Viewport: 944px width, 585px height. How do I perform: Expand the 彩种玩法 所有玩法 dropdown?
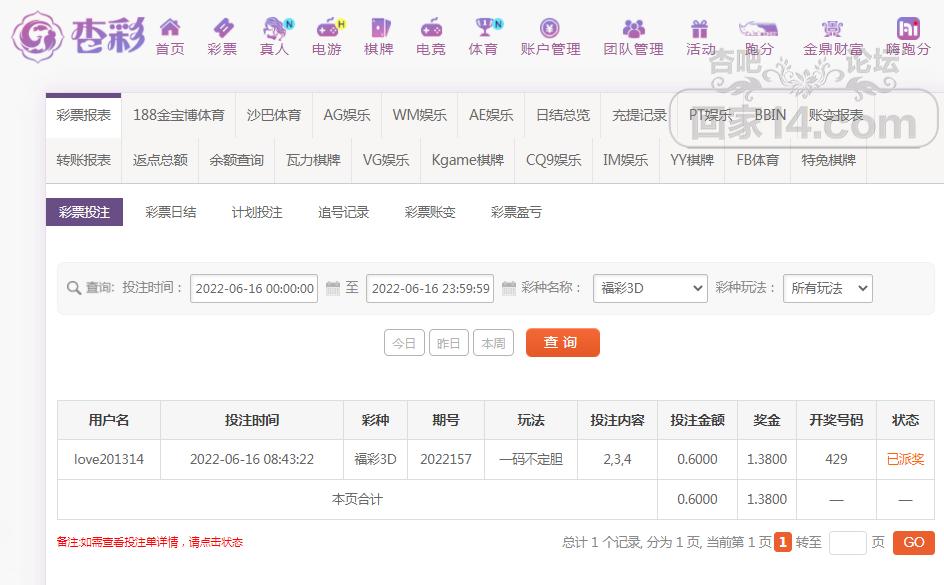(x=828, y=288)
